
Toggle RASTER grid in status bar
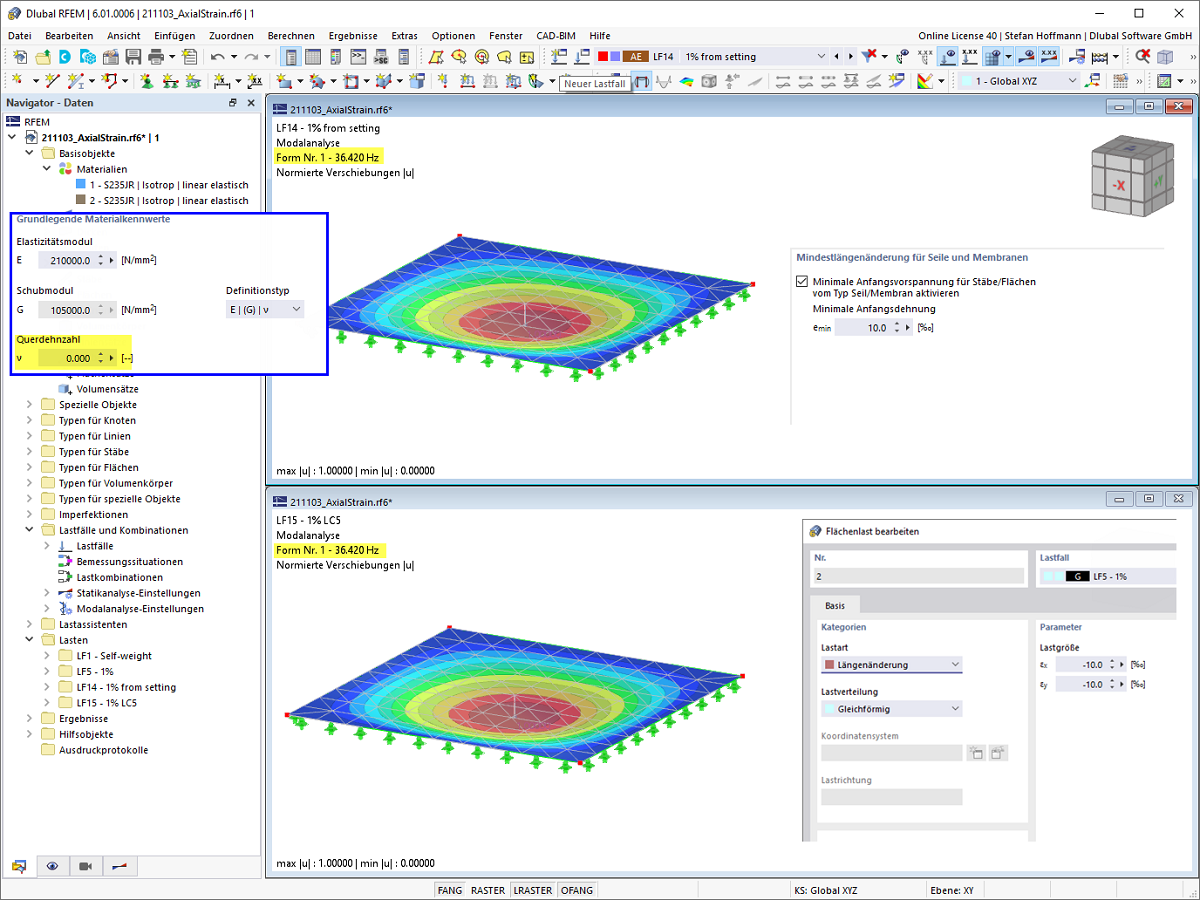[x=488, y=890]
